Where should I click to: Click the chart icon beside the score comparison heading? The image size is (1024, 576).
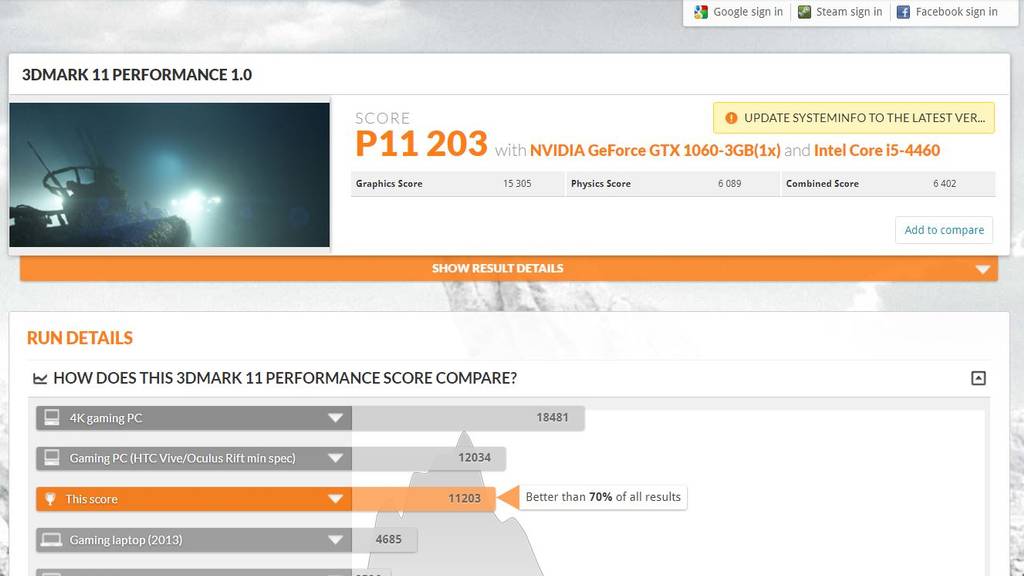coord(40,379)
